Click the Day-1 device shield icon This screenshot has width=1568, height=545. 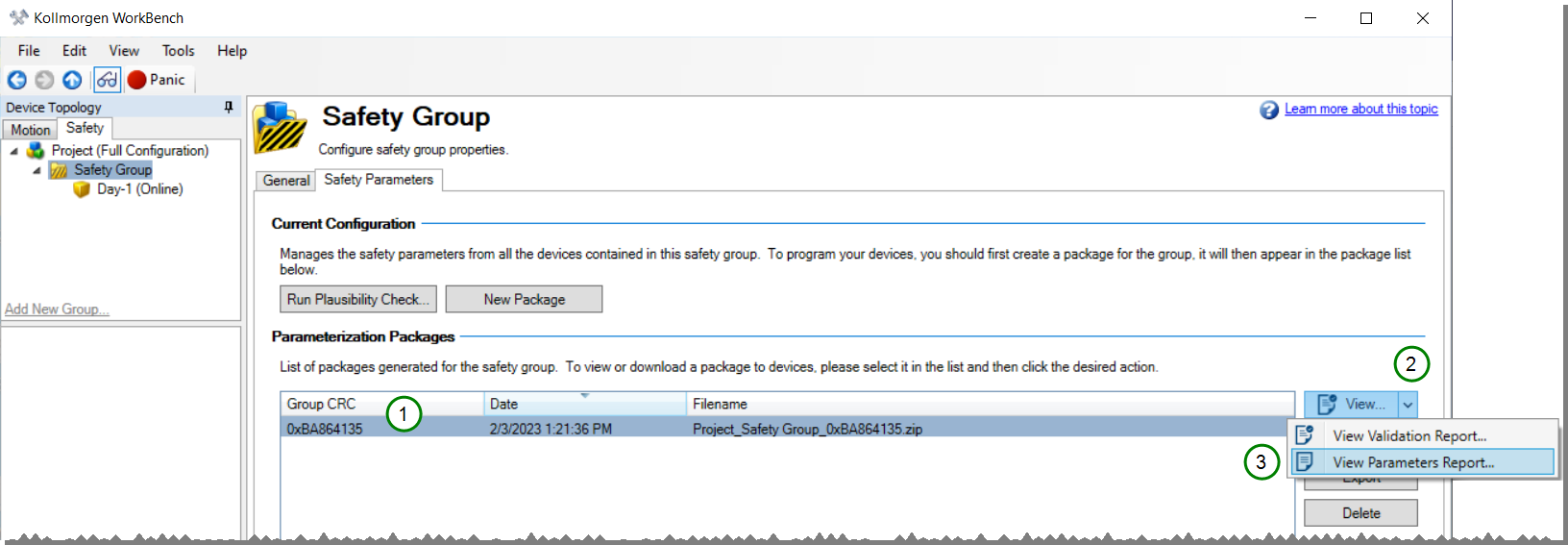pos(82,189)
